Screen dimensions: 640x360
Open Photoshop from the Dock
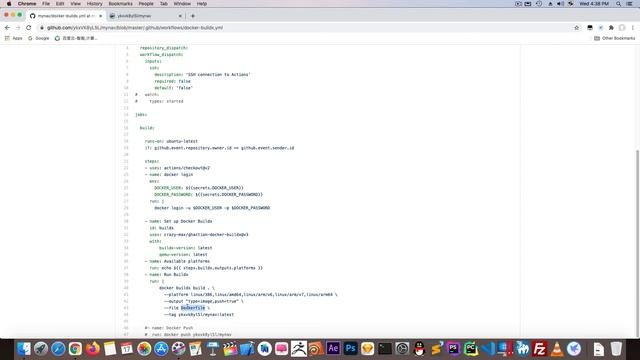coord(350,349)
